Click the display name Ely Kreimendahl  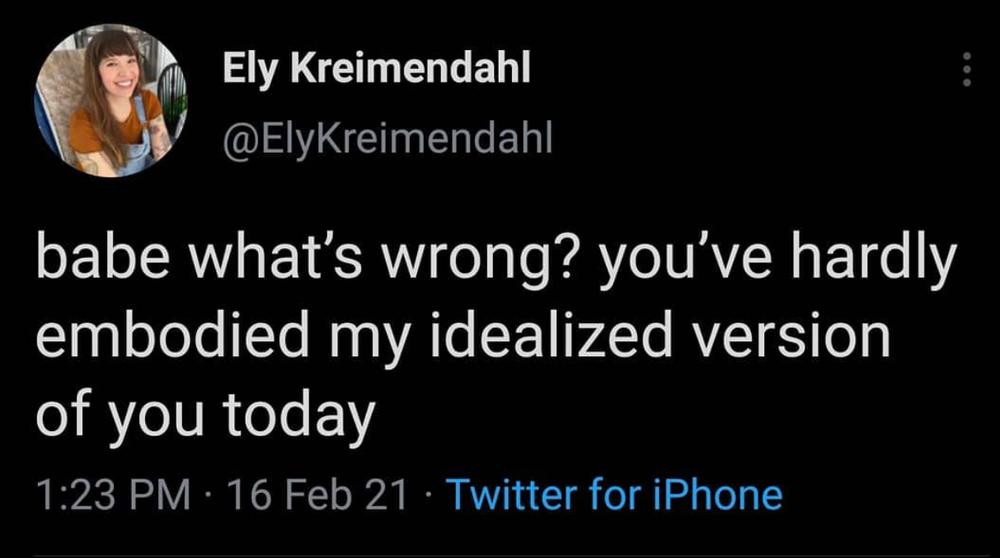(x=376, y=67)
